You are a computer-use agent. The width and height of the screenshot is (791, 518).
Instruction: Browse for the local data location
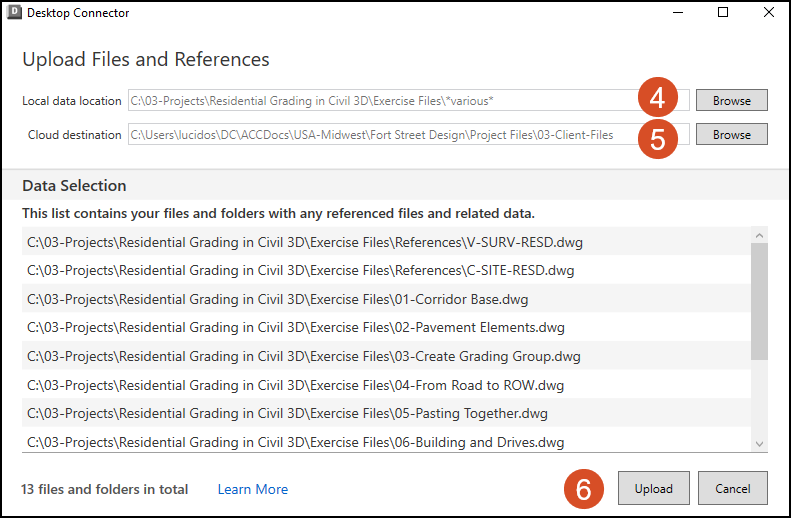731,100
